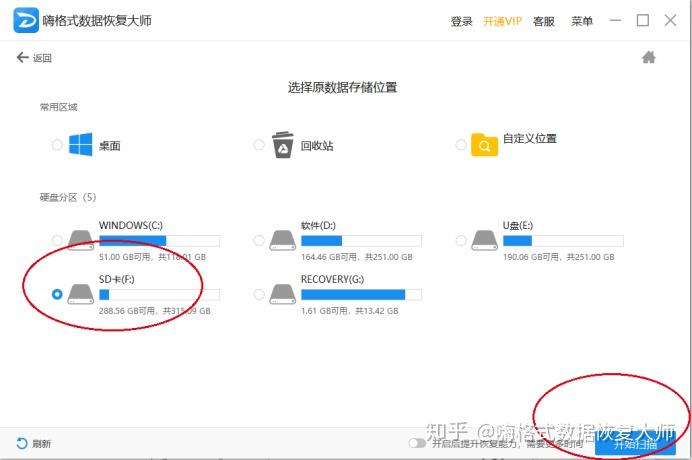Click the SD卡(F:) usage bar
The image size is (692, 460).
coord(159,294)
